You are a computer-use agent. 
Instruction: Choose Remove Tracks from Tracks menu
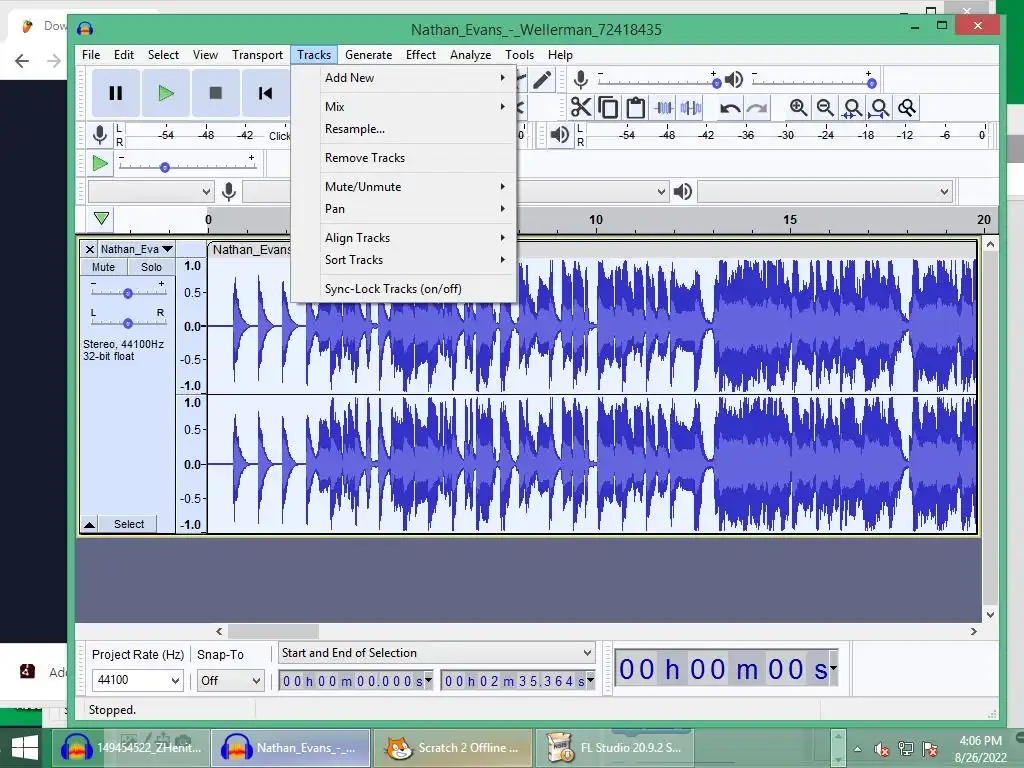point(404,158)
